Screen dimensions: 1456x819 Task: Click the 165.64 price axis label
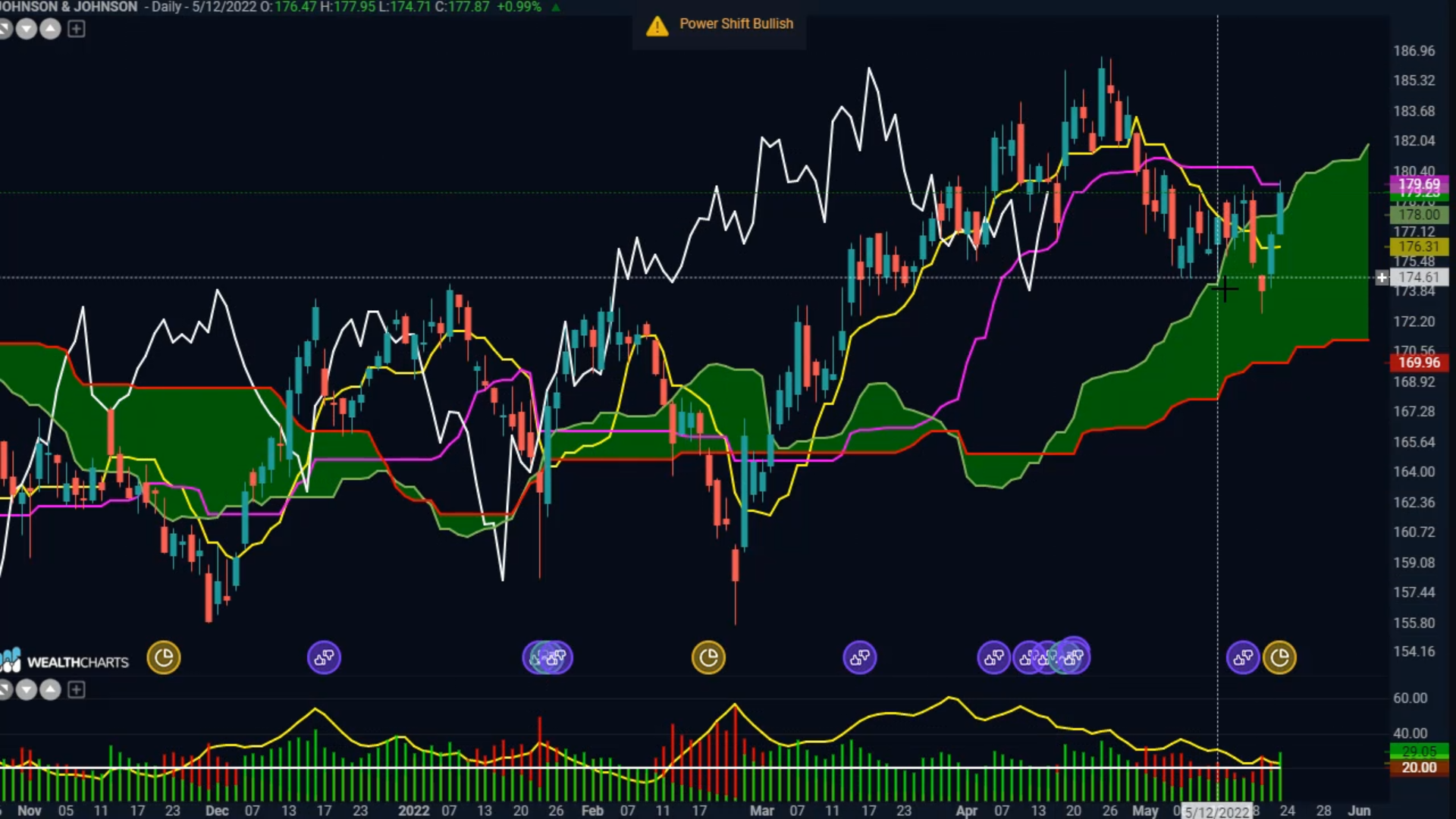[1414, 441]
